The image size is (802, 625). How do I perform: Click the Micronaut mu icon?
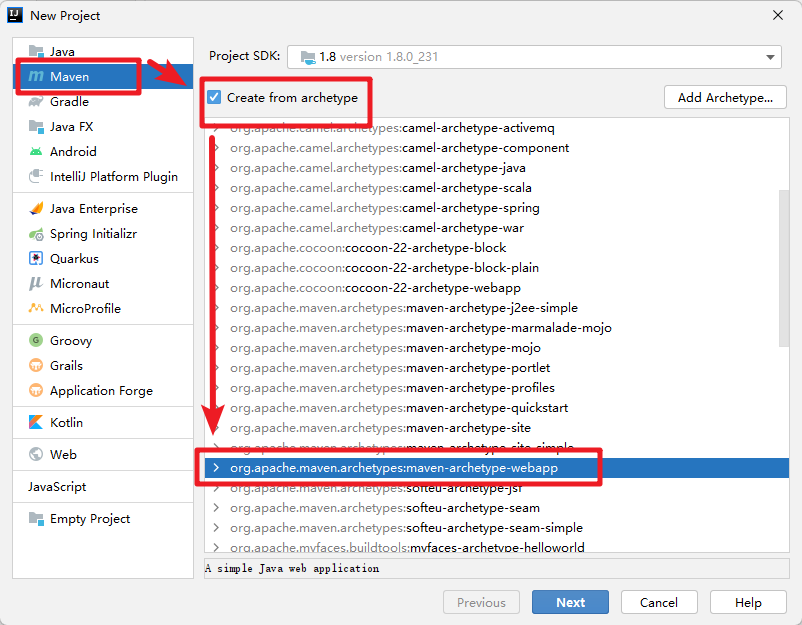pyautogui.click(x=36, y=283)
